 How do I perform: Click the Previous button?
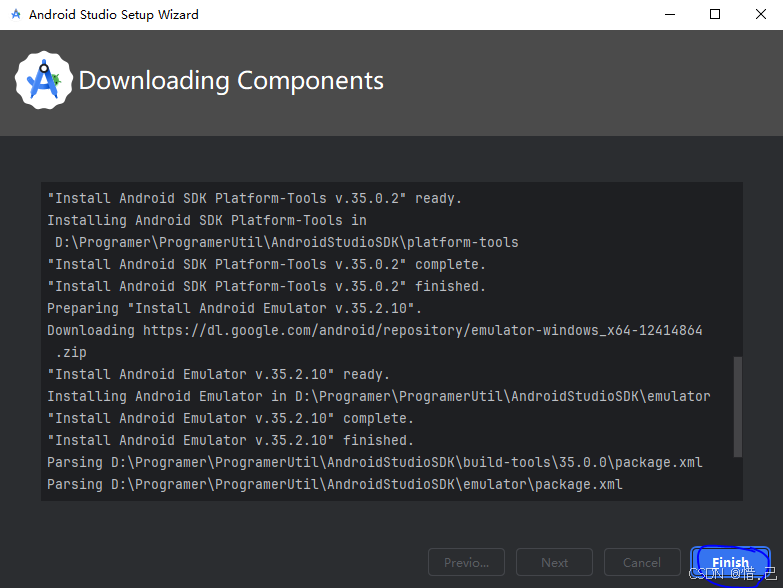pos(466,562)
